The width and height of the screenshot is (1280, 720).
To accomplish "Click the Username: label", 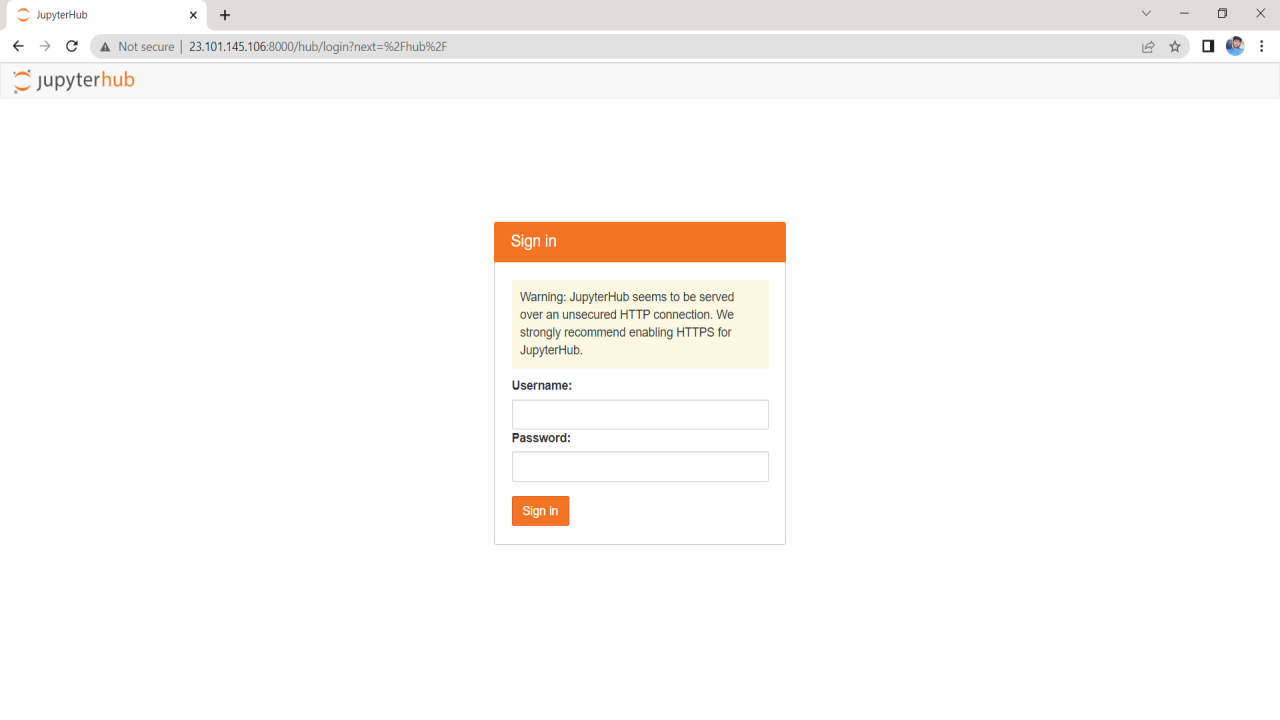I will [542, 386].
